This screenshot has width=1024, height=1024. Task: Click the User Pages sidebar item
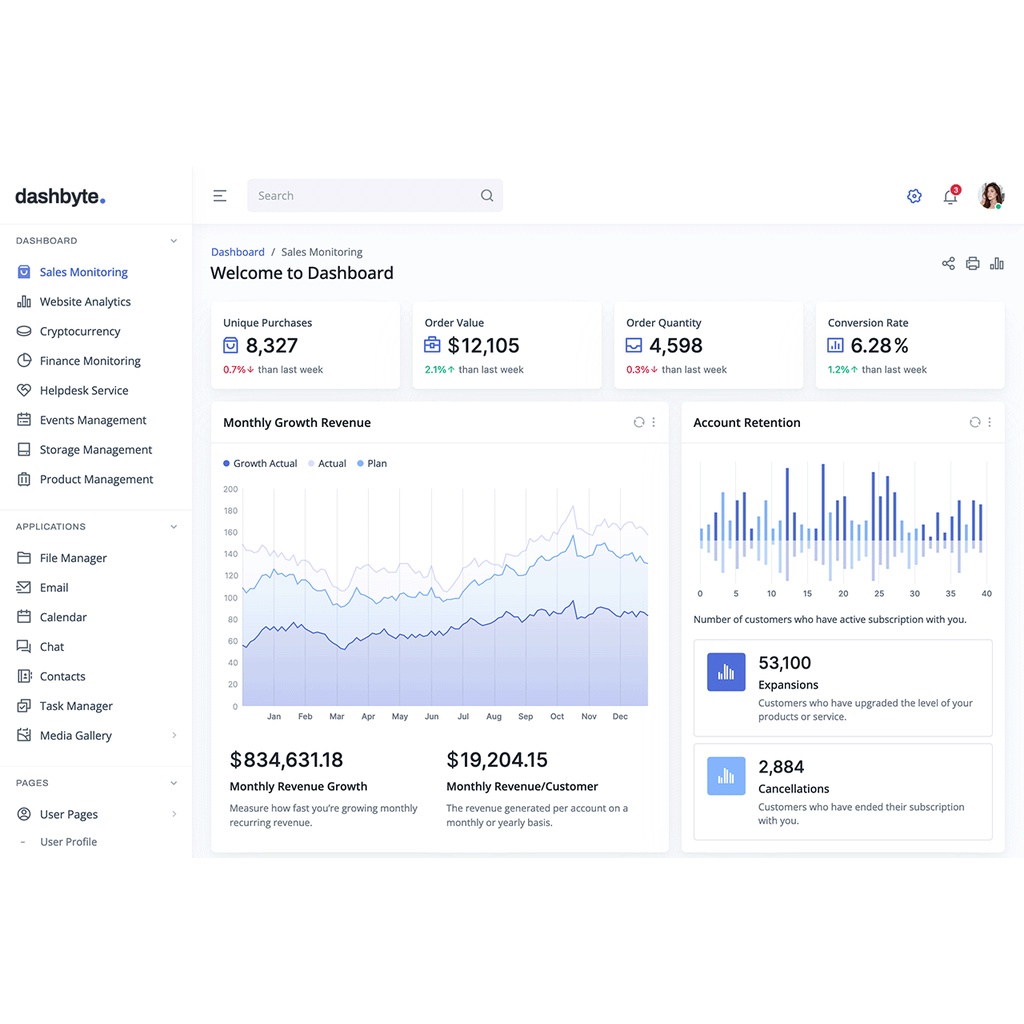coord(97,814)
